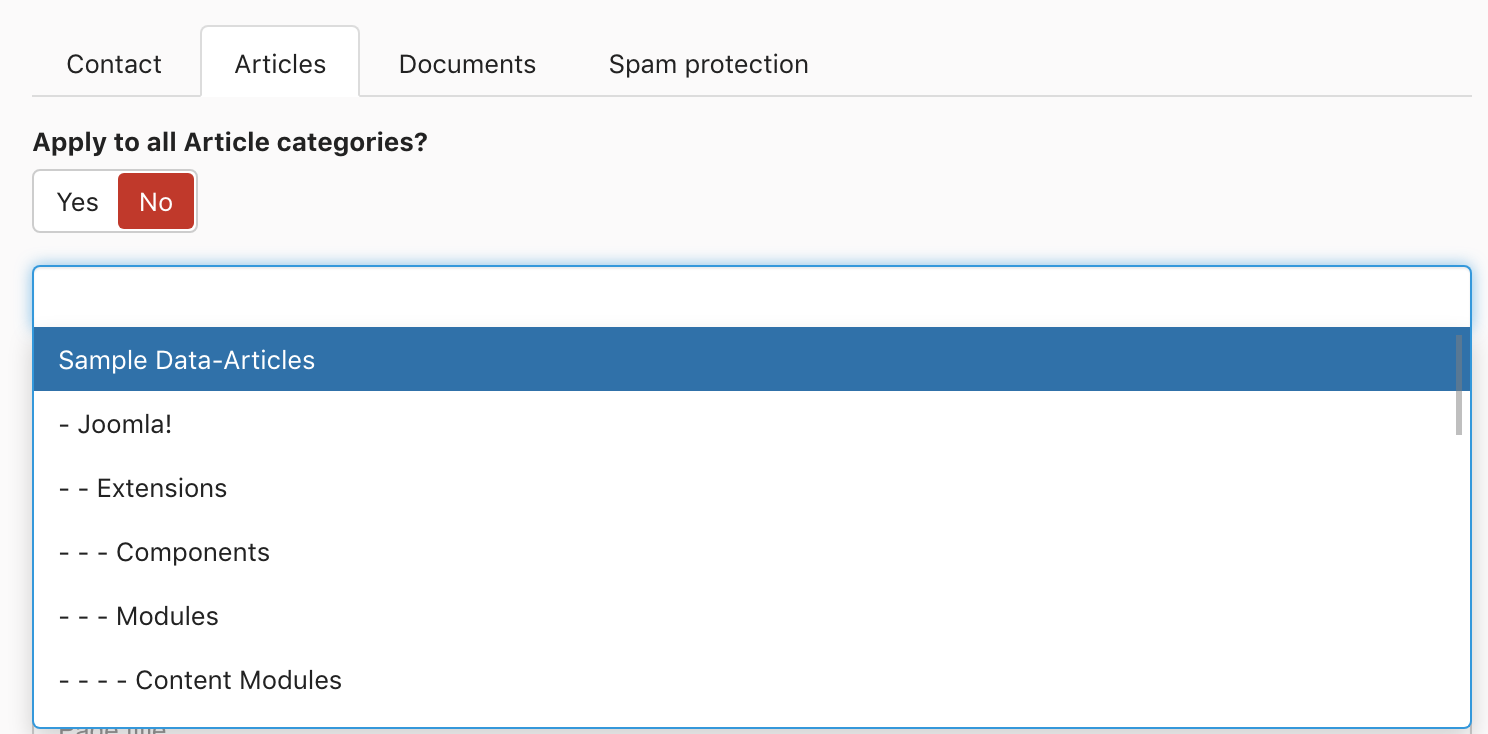Click the red No toggle button
Screen dimensions: 1488x734
[x=156, y=202]
